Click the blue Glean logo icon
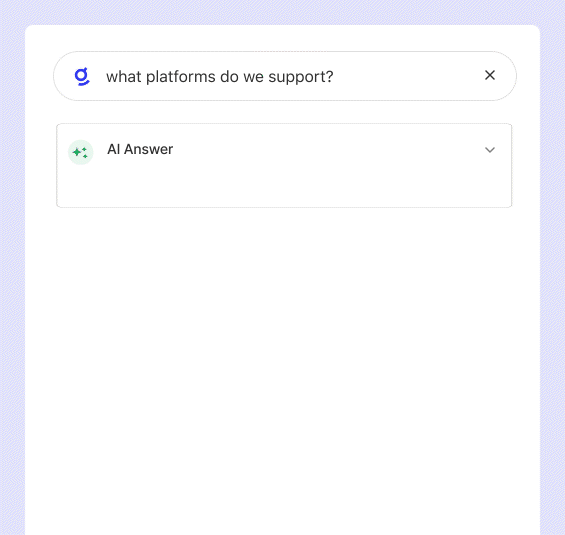The height and width of the screenshot is (535, 565). click(x=82, y=76)
